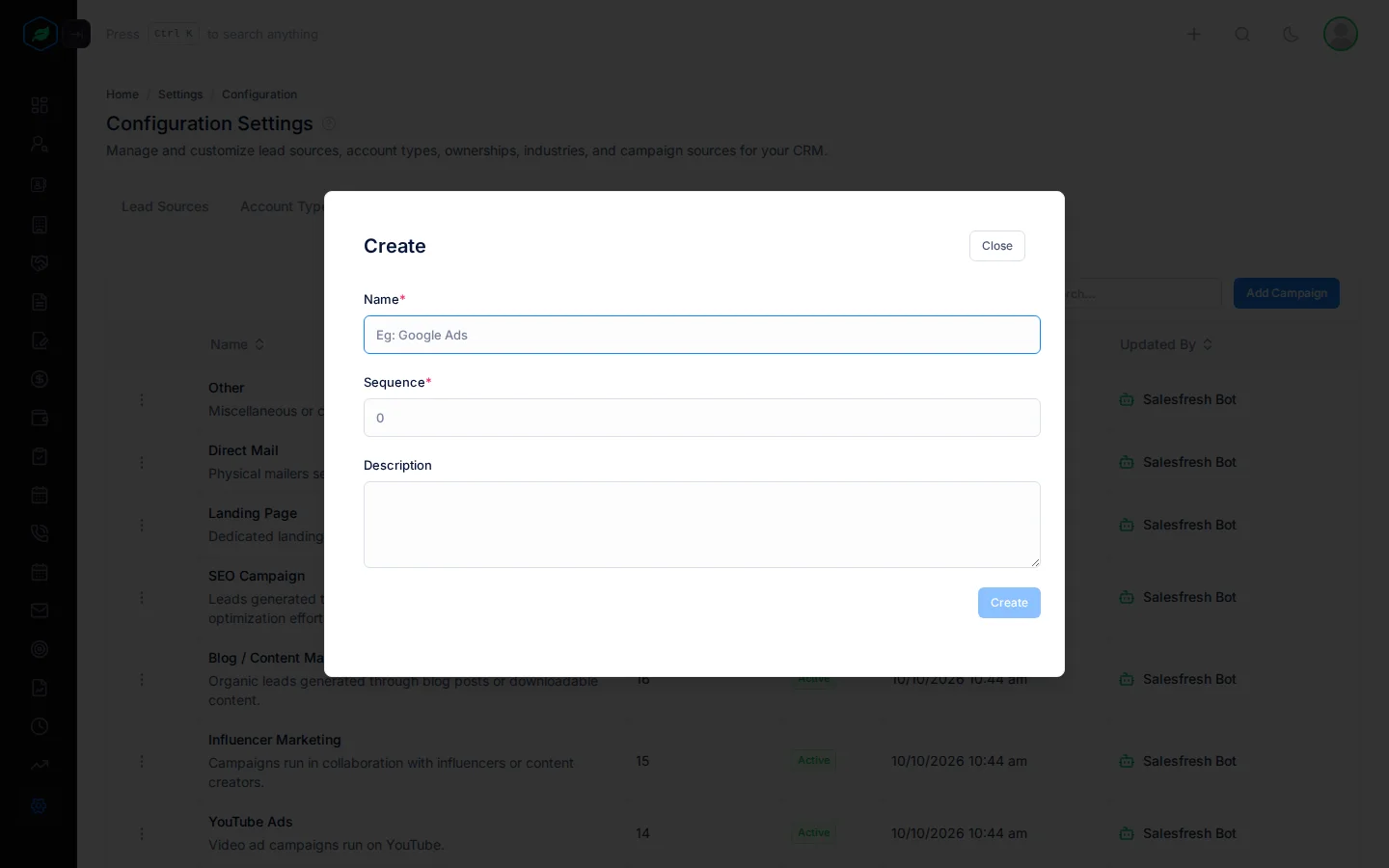
Task: Click into the Description text area
Action: point(702,525)
